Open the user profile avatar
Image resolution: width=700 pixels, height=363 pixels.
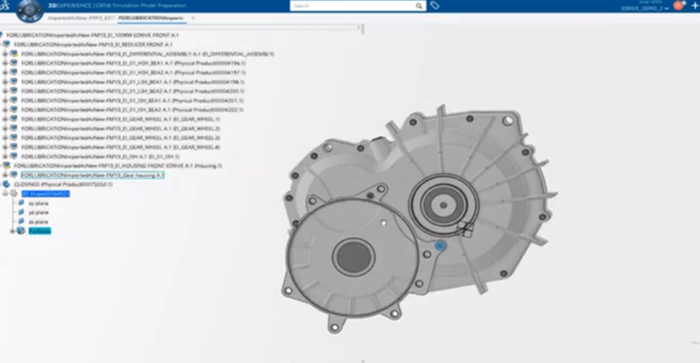pyautogui.click(x=679, y=5)
